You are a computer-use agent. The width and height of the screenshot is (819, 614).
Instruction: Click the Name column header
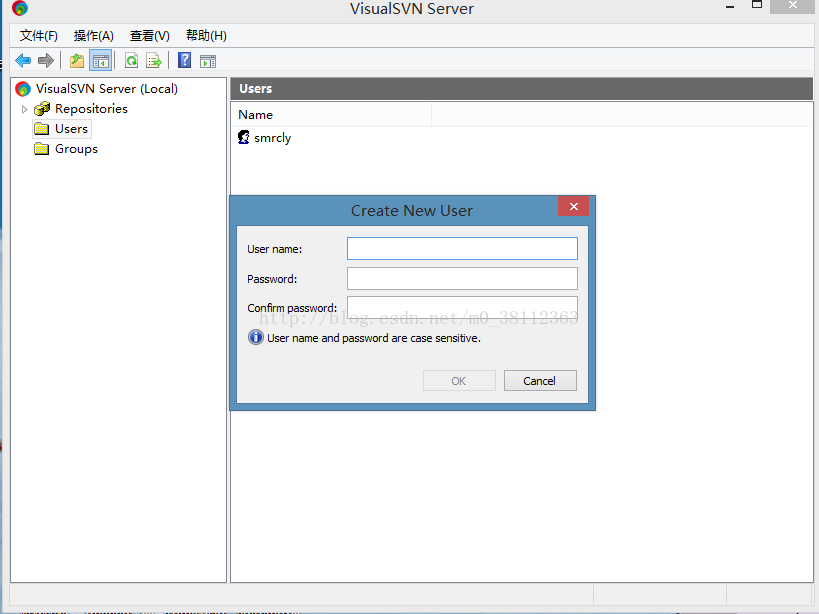click(x=331, y=115)
